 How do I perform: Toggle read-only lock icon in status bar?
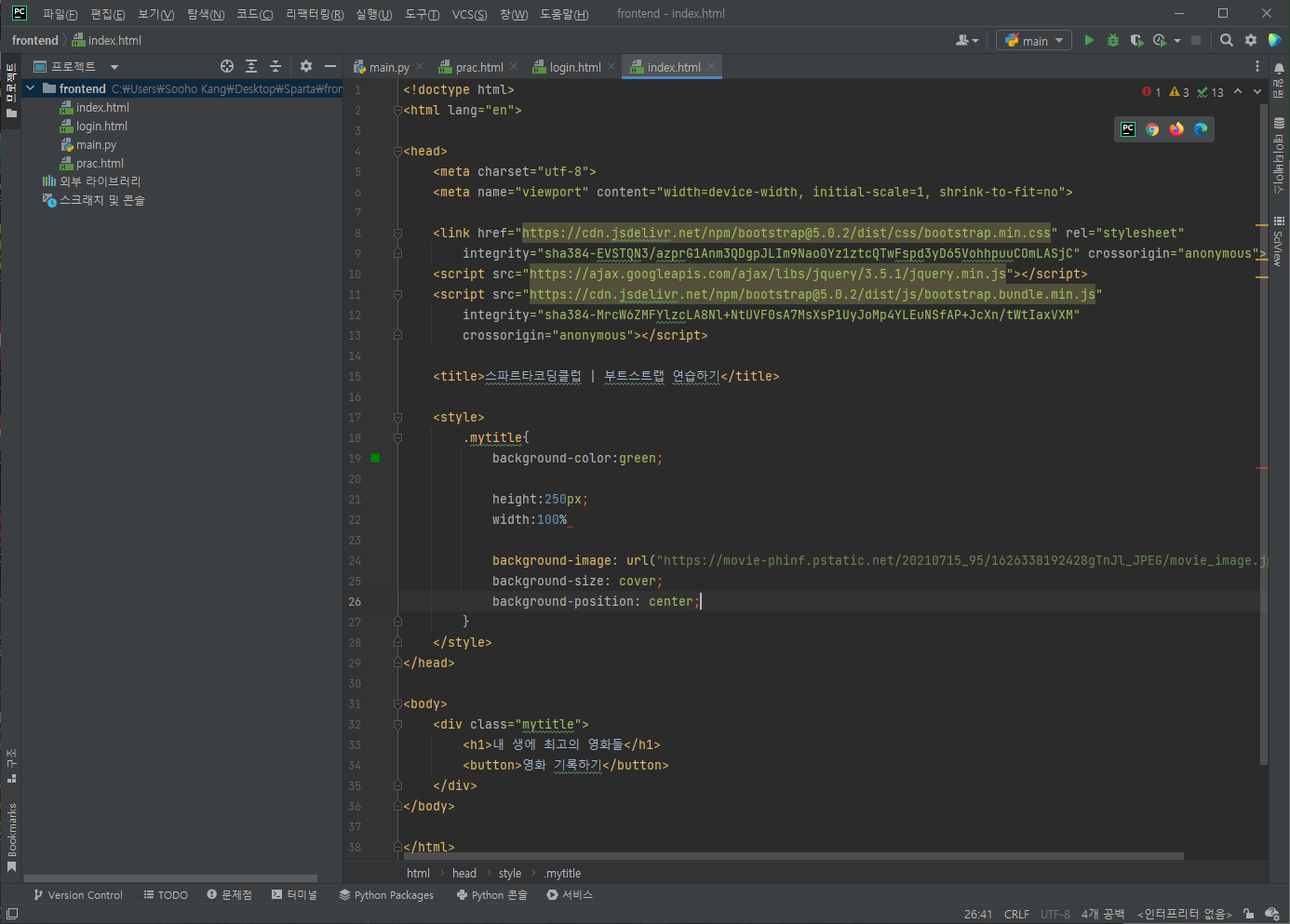click(1248, 914)
